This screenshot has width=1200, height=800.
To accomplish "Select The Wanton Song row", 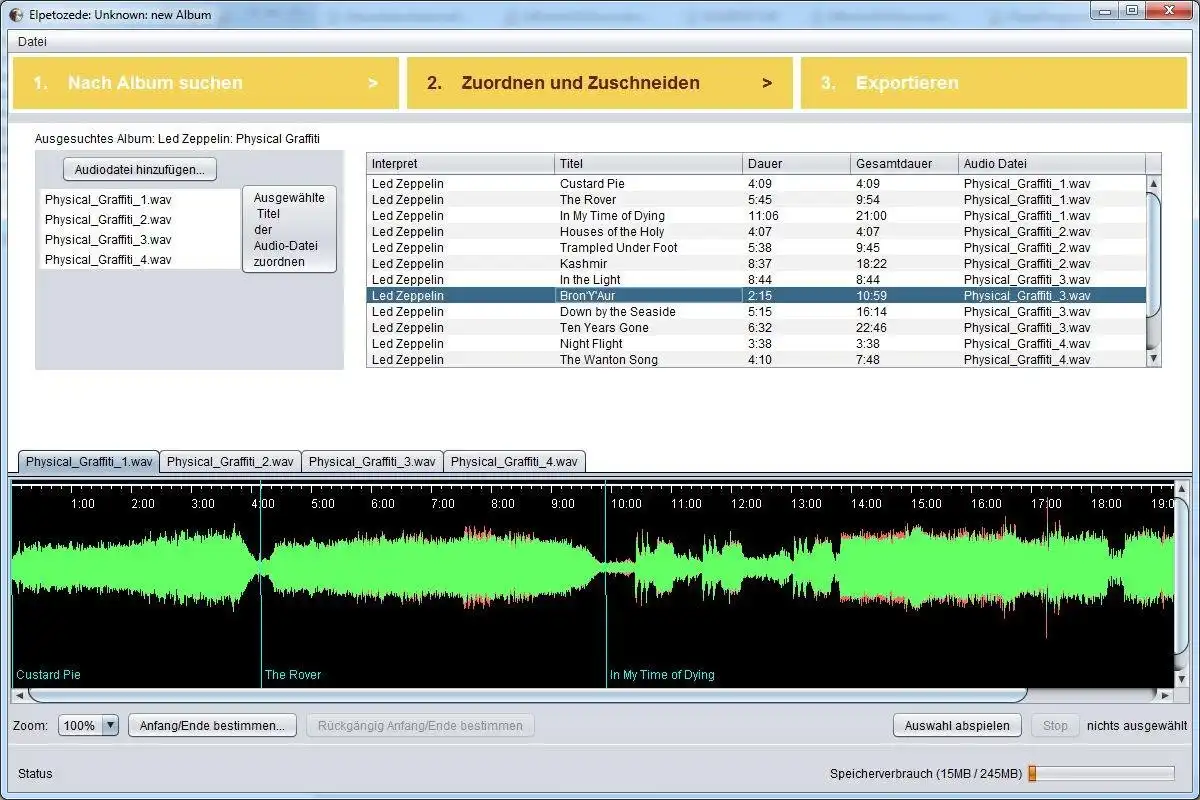I will pyautogui.click(x=756, y=359).
